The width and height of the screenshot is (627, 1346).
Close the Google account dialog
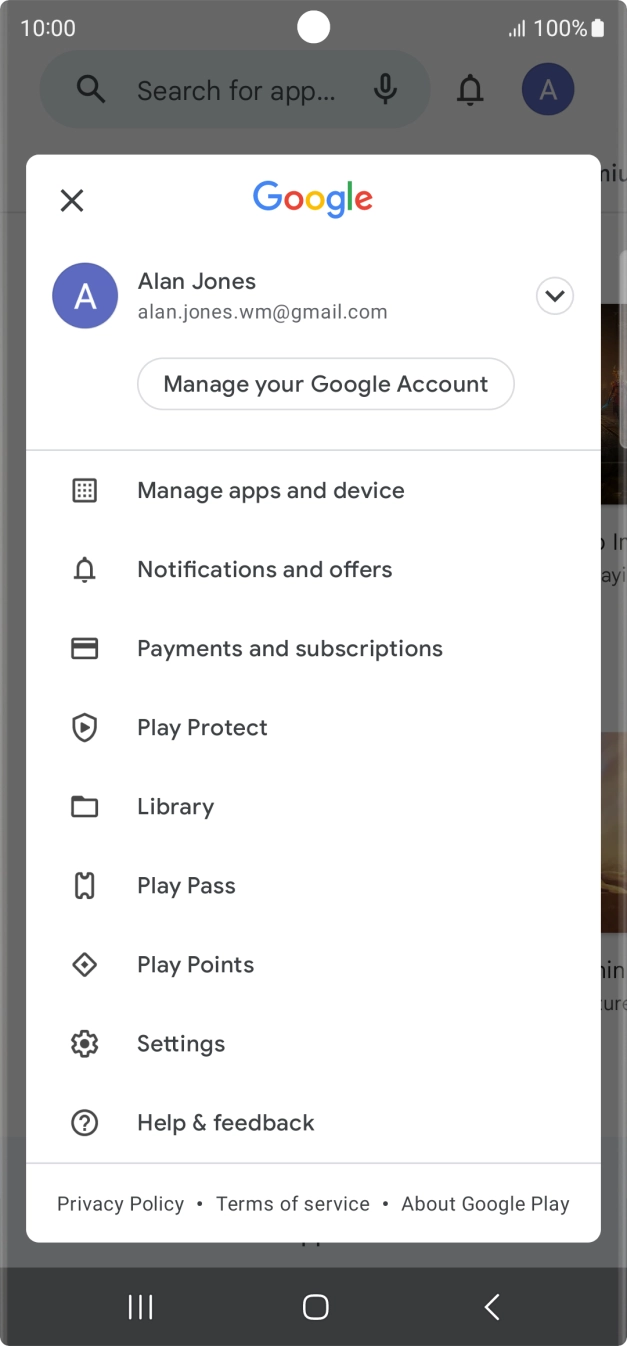click(72, 201)
